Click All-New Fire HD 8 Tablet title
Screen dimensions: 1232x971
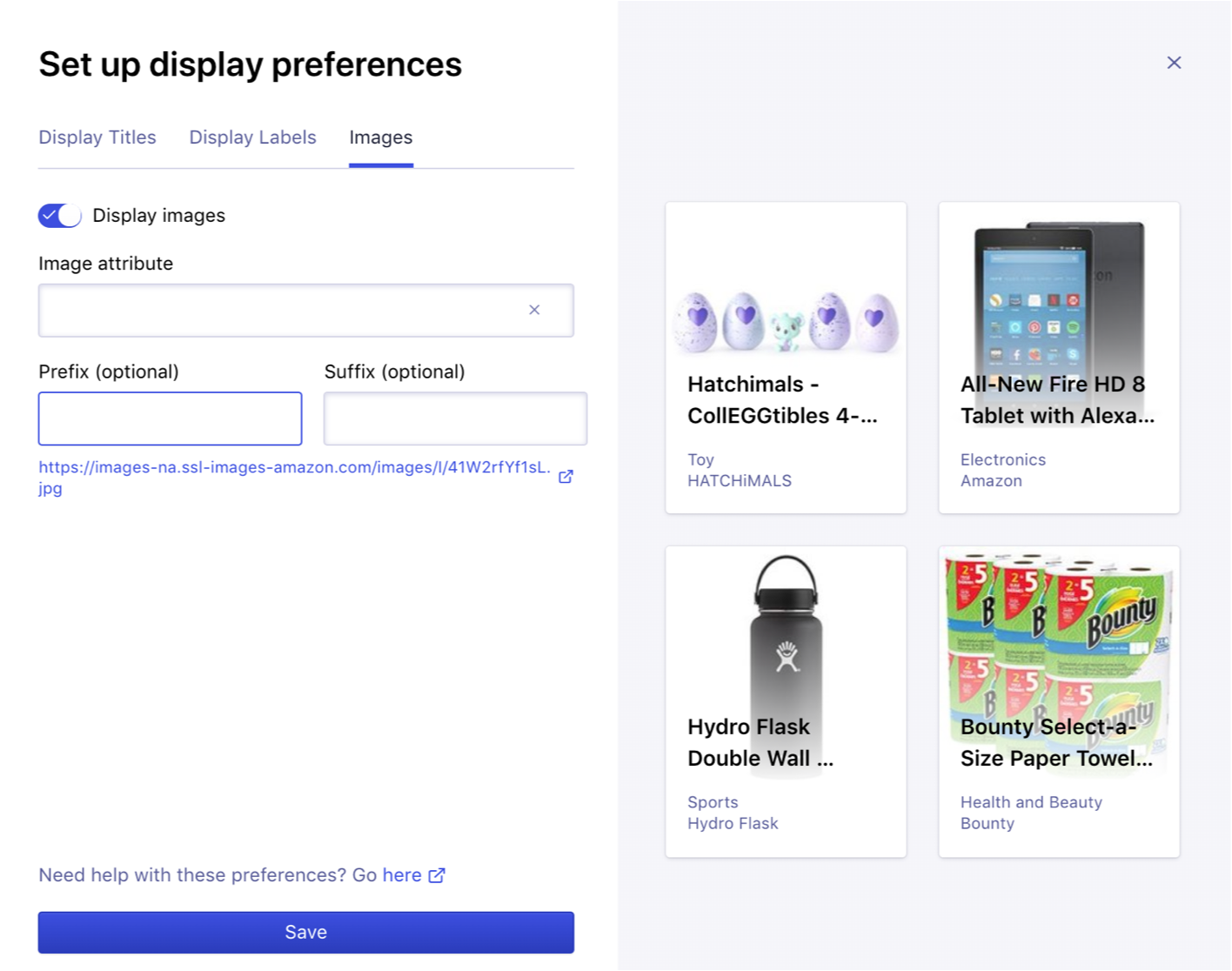click(x=1057, y=400)
